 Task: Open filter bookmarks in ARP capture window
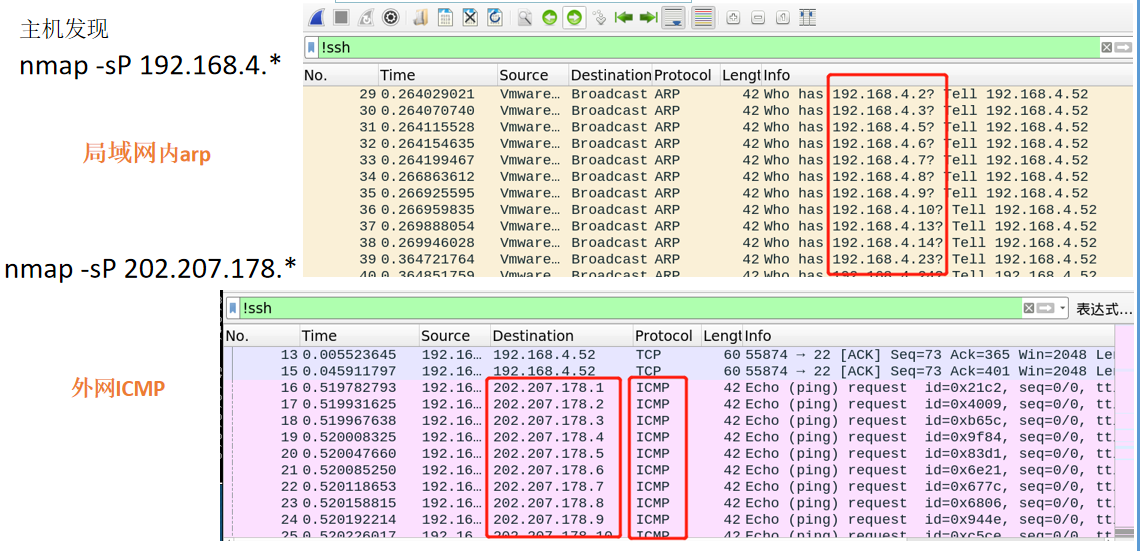[312, 48]
